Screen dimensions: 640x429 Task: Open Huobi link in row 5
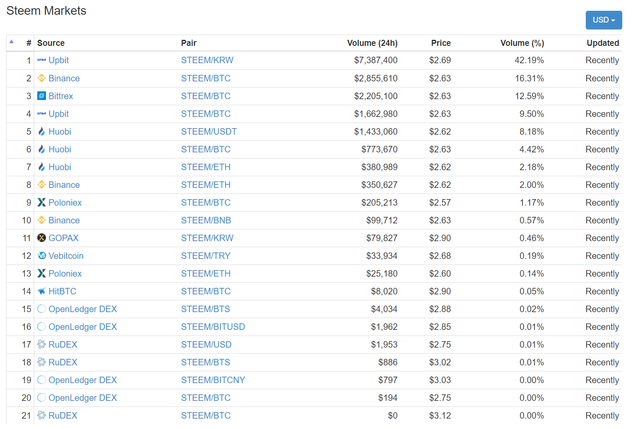[x=60, y=131]
